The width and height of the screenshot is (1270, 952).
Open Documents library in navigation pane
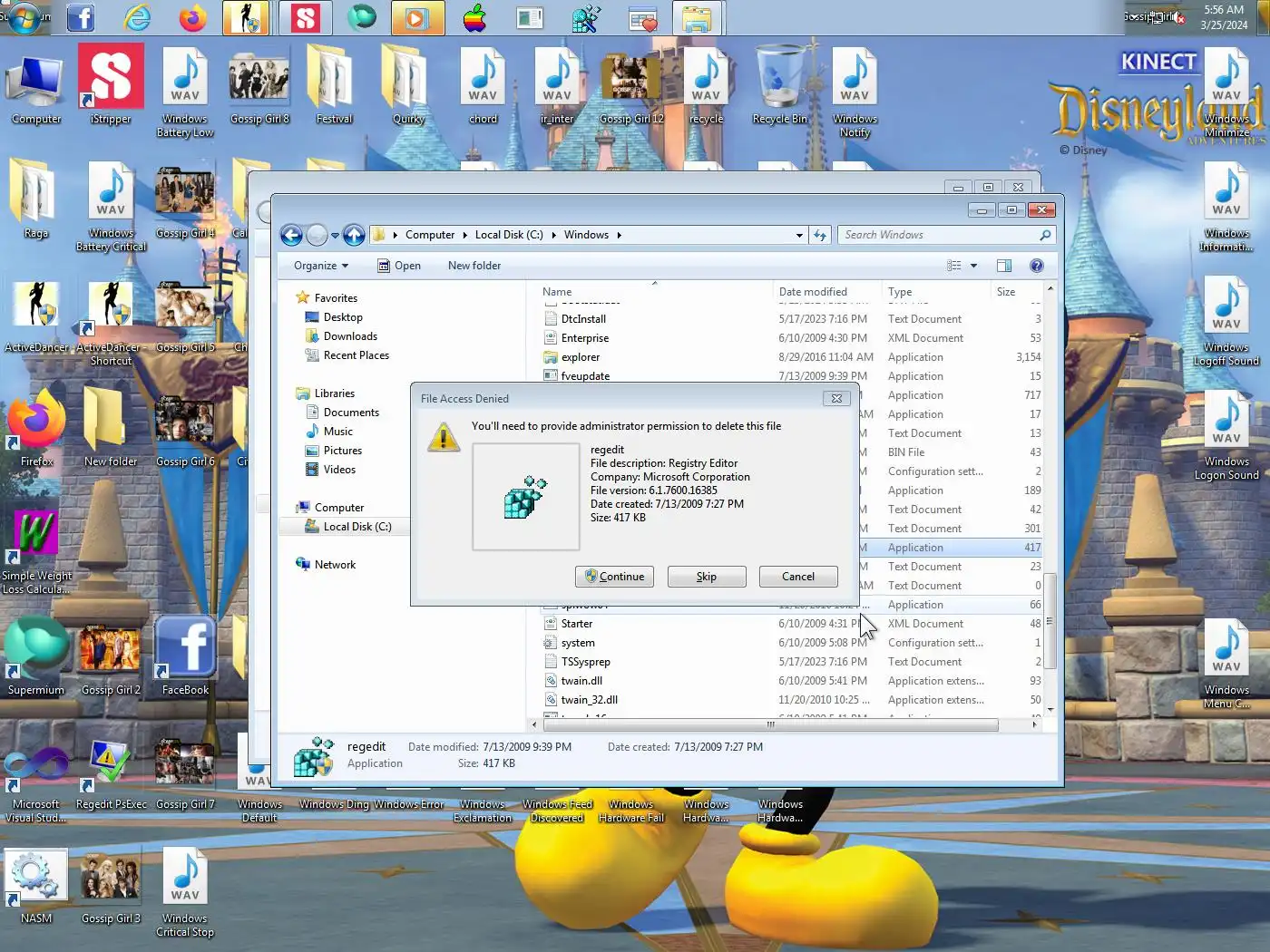(x=351, y=413)
